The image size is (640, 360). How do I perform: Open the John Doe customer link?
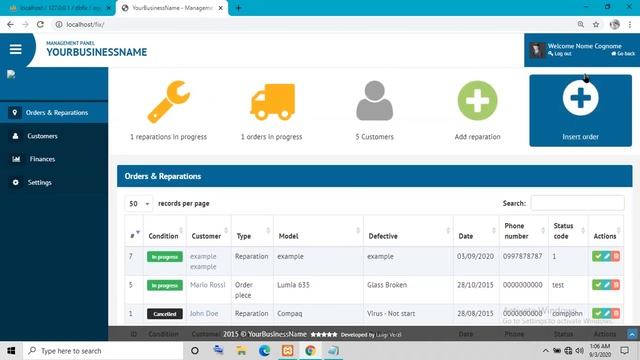coord(204,313)
